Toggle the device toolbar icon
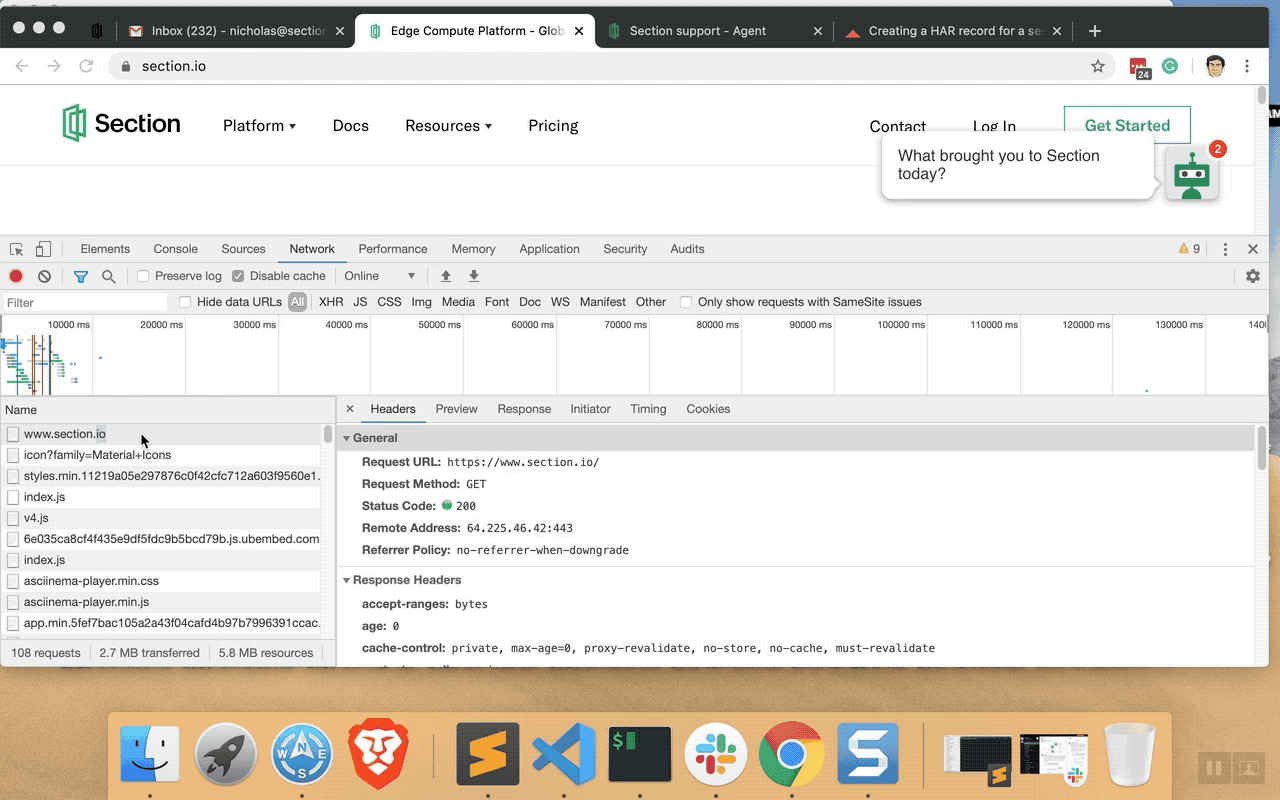The height and width of the screenshot is (800, 1280). coord(43,249)
